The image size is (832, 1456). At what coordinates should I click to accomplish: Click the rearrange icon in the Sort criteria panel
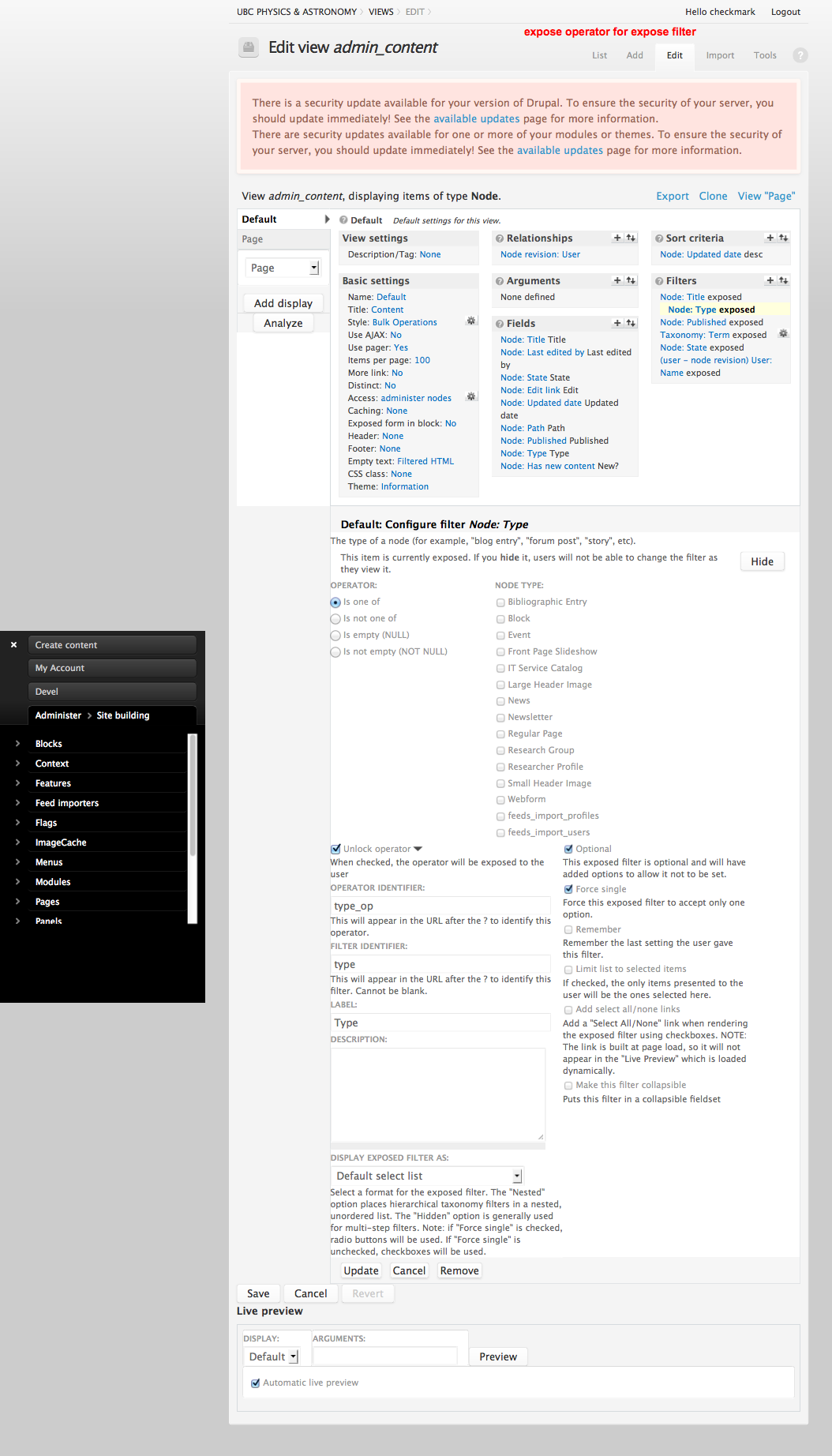(x=783, y=238)
